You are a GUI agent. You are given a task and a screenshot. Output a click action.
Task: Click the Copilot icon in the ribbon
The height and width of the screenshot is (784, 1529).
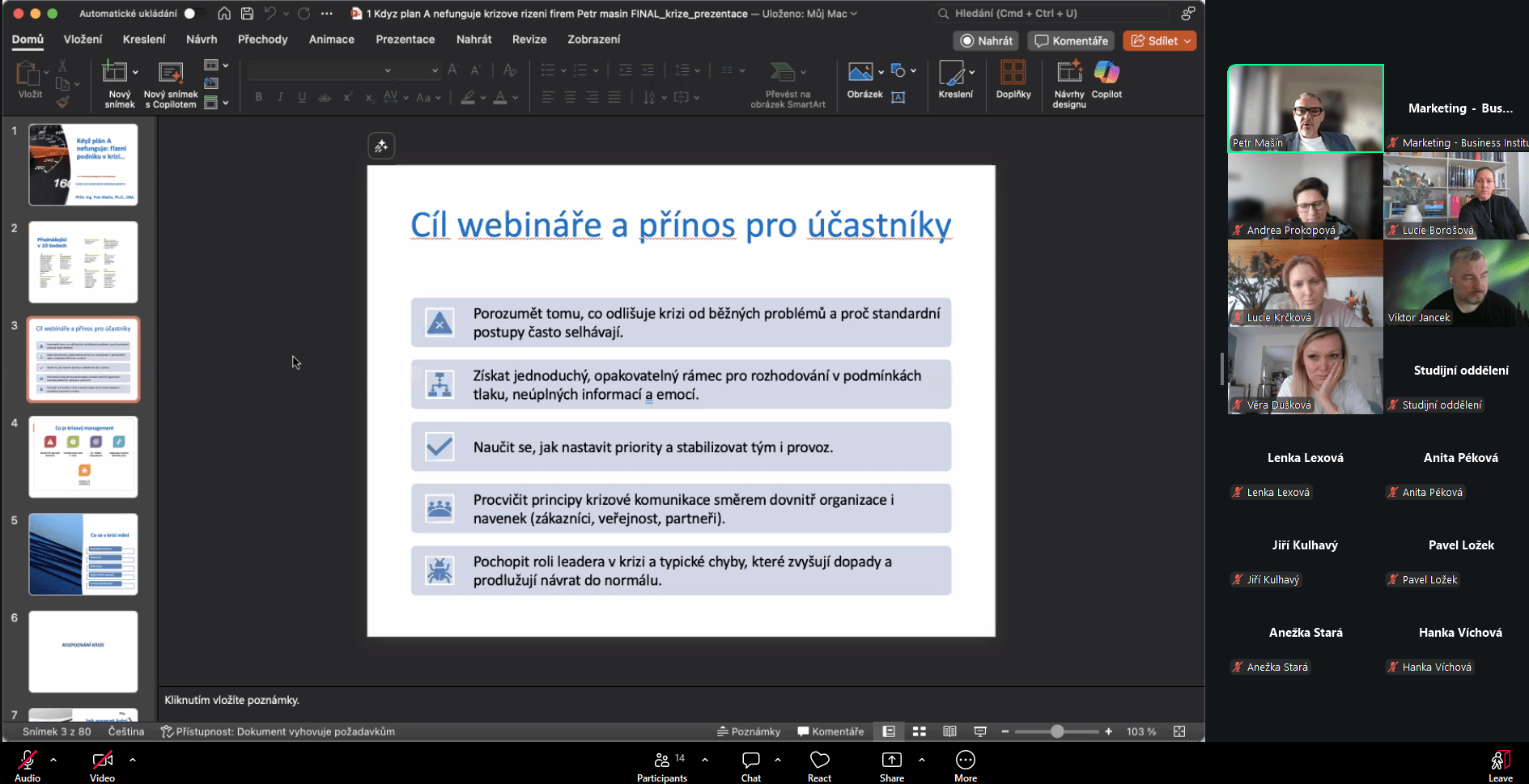click(x=1106, y=74)
